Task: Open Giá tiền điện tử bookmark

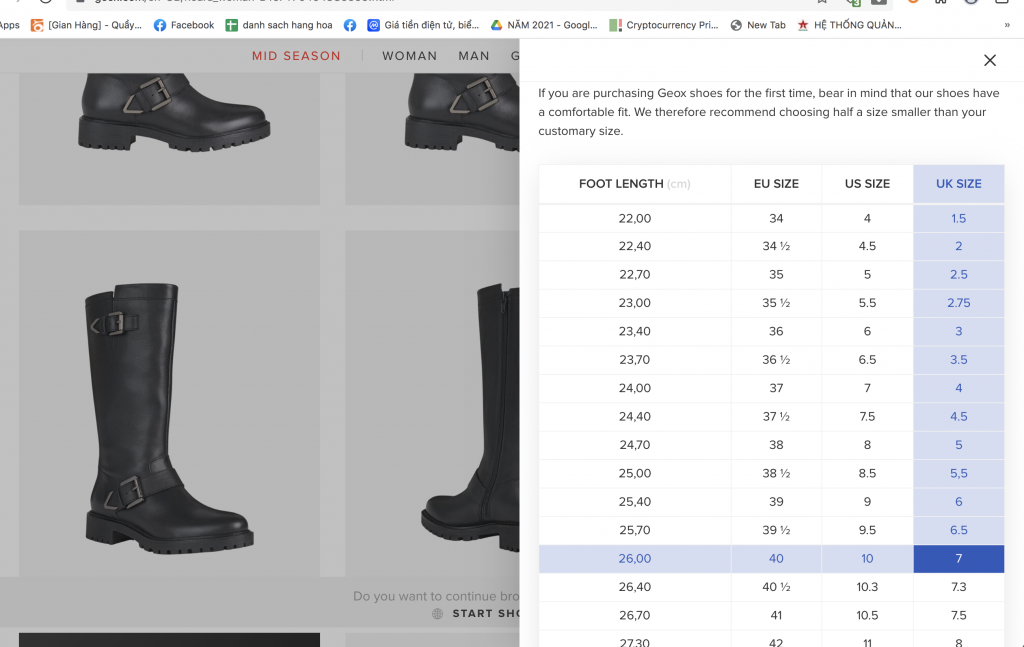Action: 423,25
